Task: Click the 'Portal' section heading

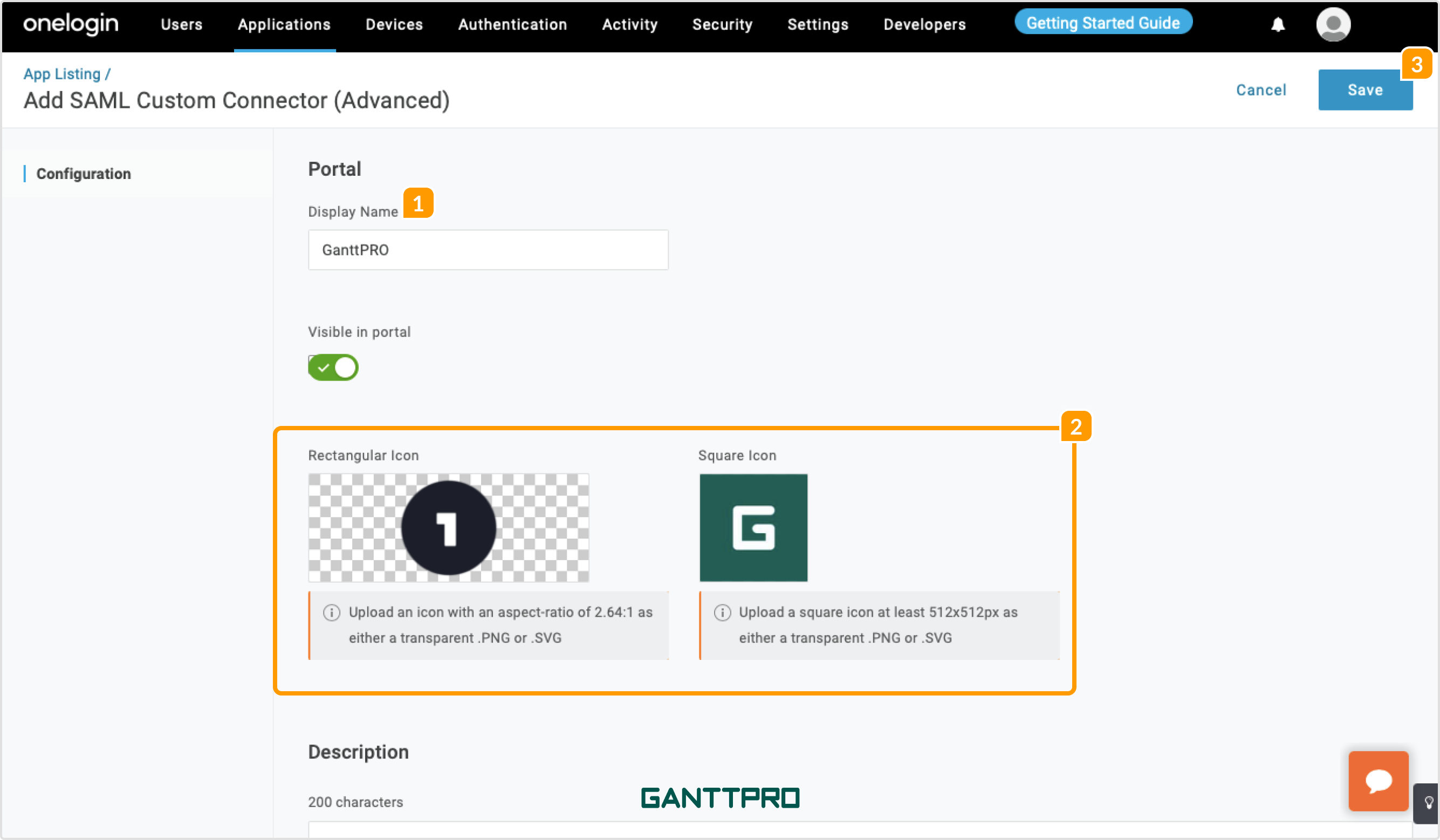Action: click(334, 169)
